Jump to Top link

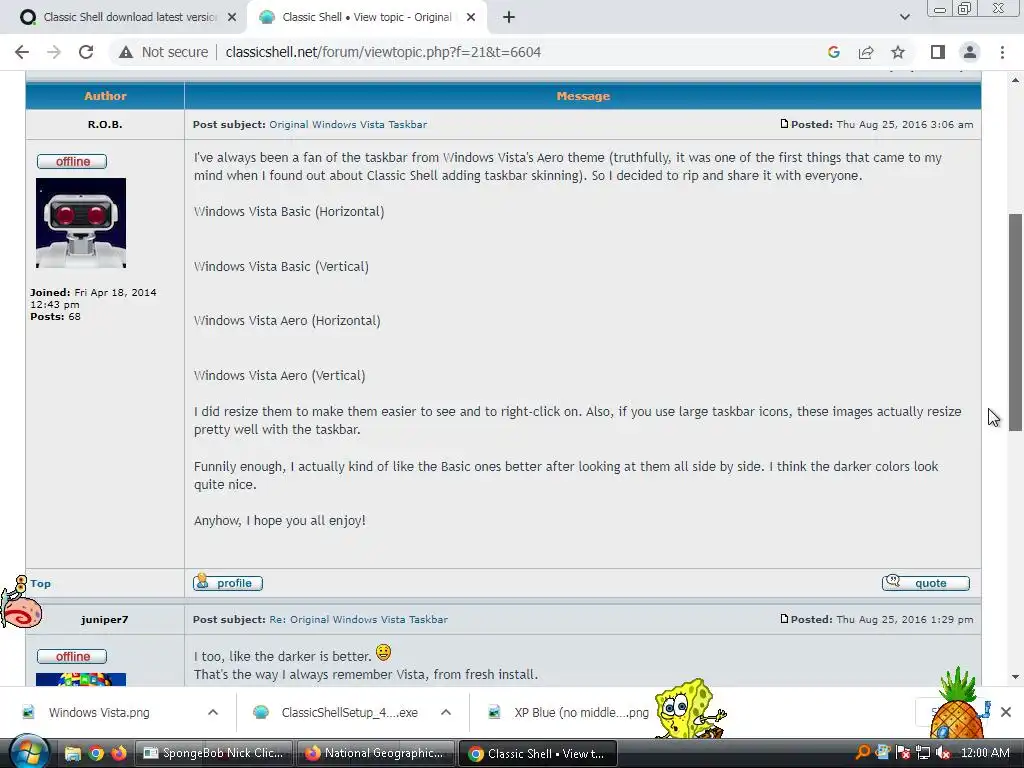coord(40,584)
